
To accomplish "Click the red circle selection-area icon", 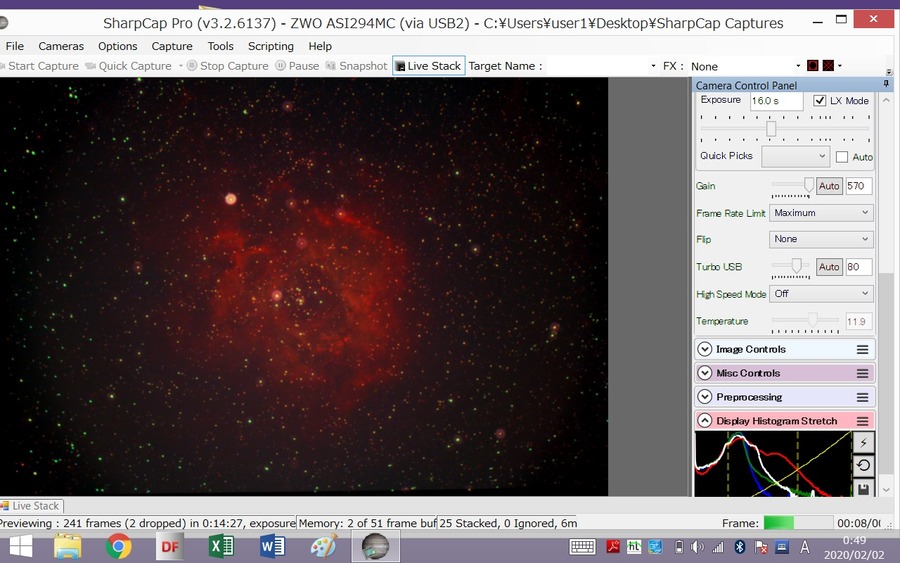I will (812, 66).
